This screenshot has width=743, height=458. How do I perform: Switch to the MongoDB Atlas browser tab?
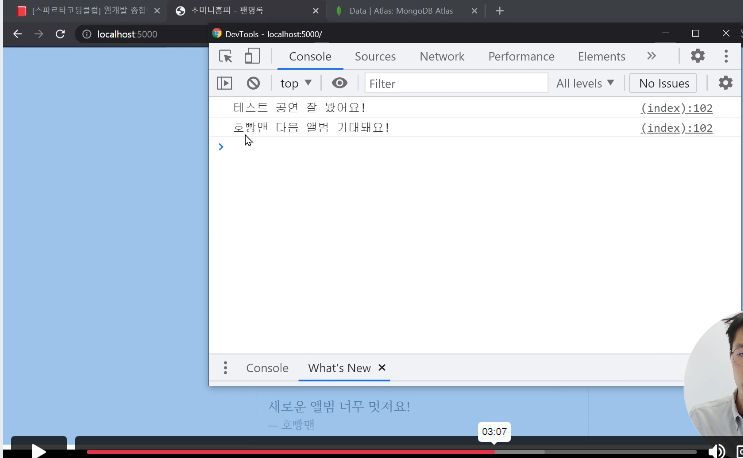pos(400,11)
